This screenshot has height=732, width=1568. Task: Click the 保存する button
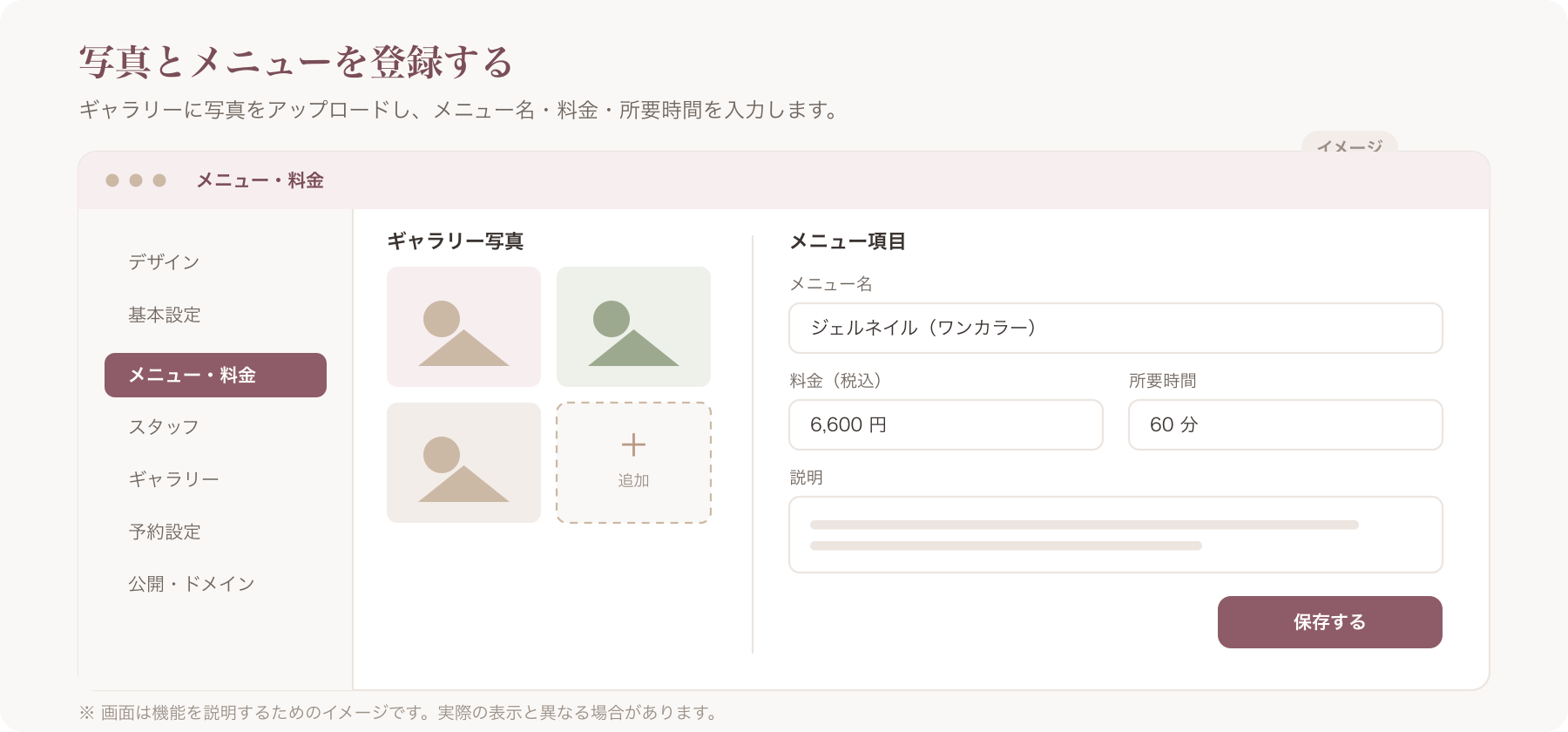click(x=1329, y=622)
